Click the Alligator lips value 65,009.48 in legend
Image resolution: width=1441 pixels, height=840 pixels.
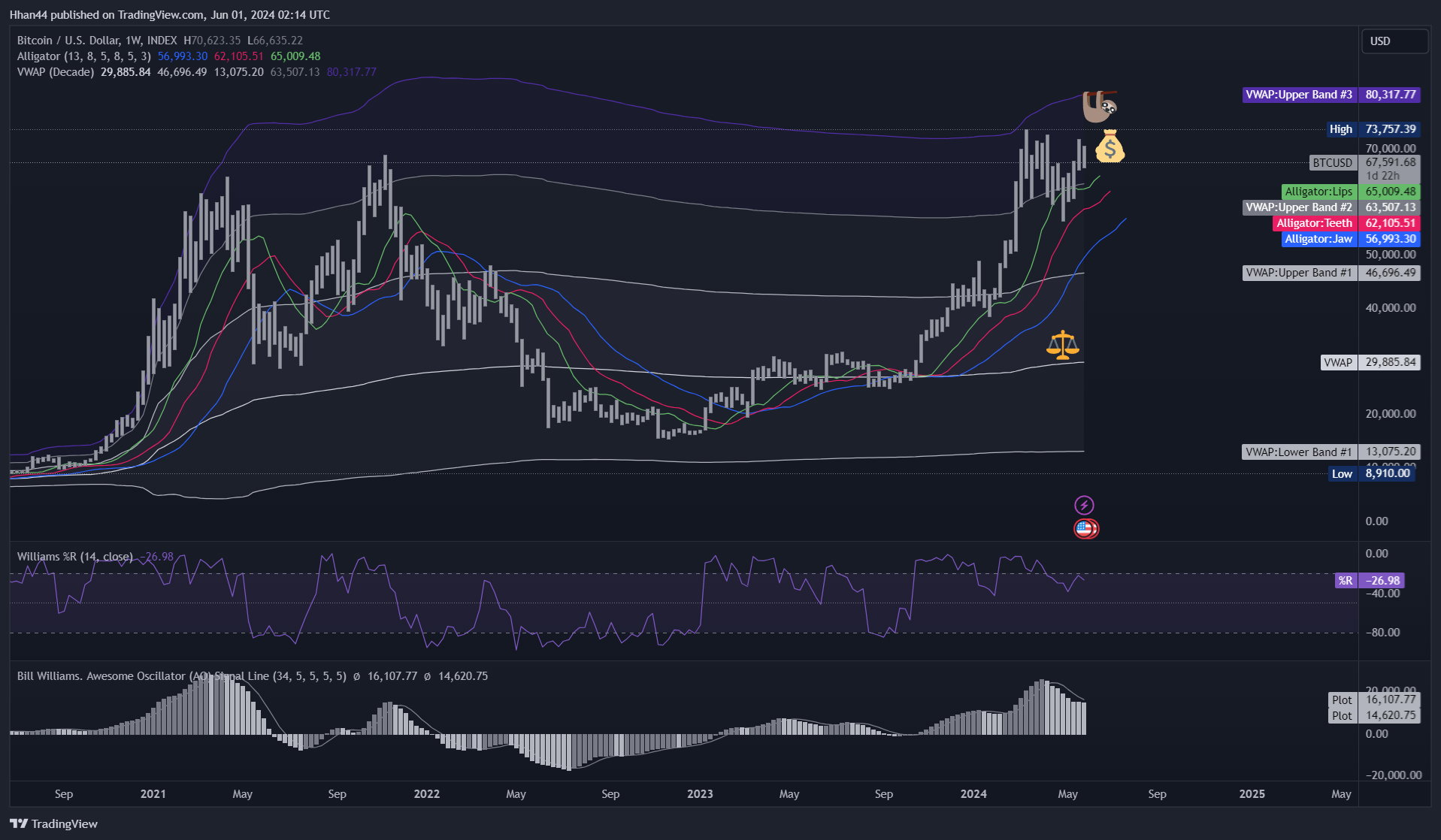295,56
